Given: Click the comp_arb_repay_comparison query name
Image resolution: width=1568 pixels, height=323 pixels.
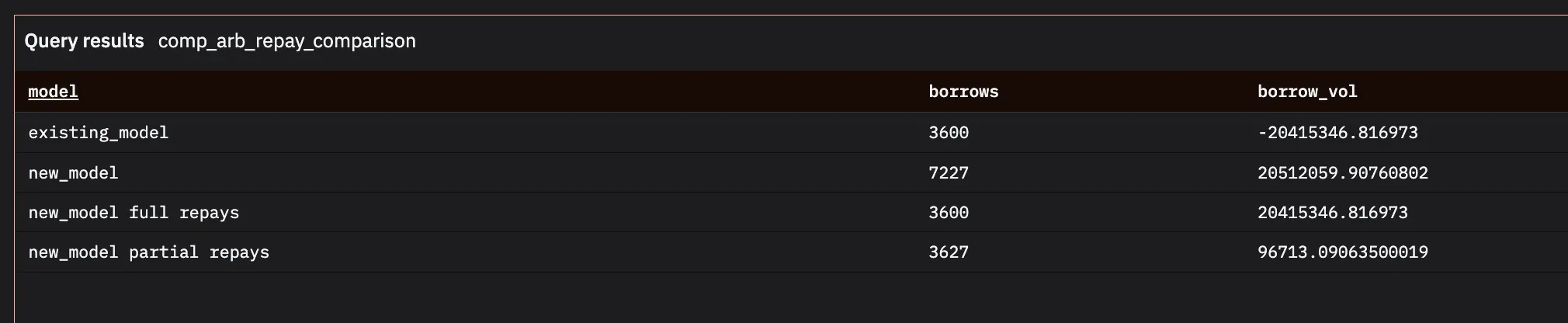Looking at the screenshot, I should [287, 41].
